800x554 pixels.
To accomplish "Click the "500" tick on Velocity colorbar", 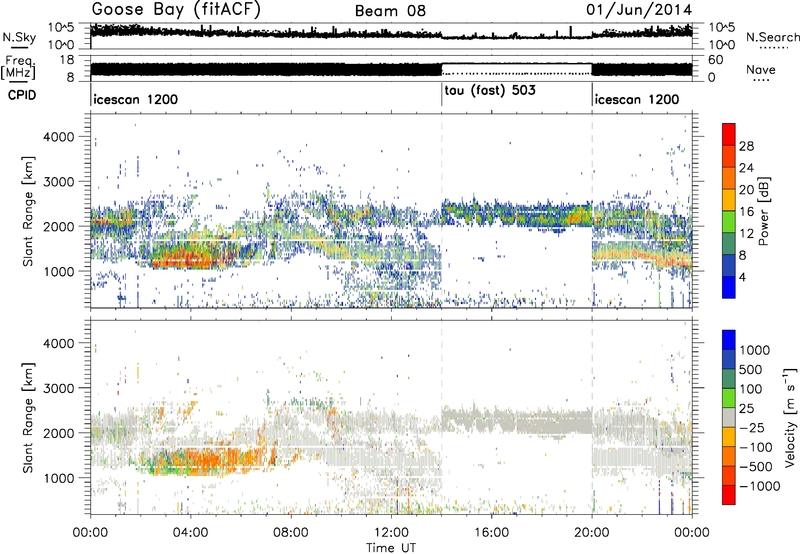I will (751, 370).
